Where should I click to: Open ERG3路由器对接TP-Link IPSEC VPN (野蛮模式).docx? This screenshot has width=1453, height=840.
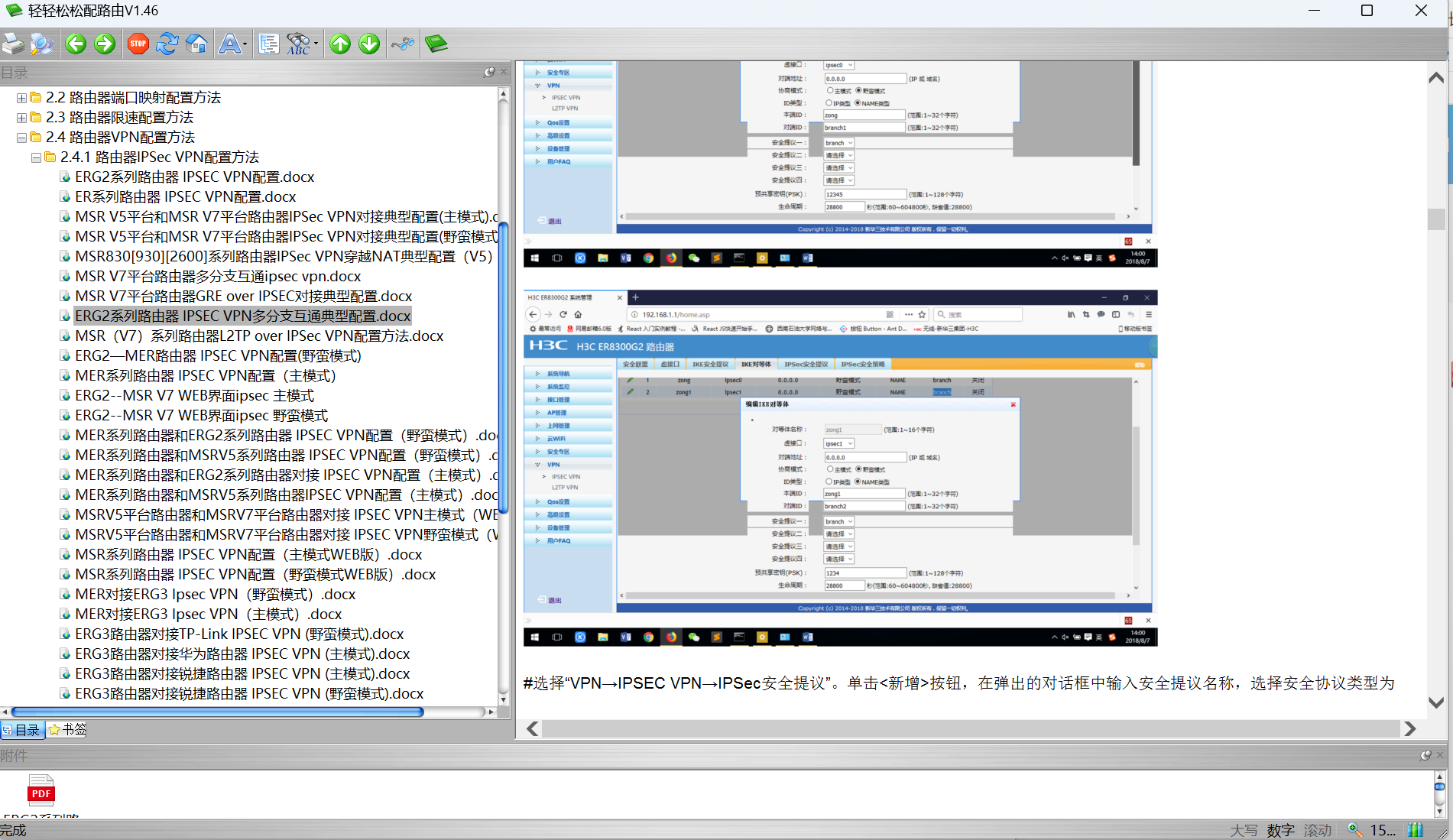click(239, 634)
